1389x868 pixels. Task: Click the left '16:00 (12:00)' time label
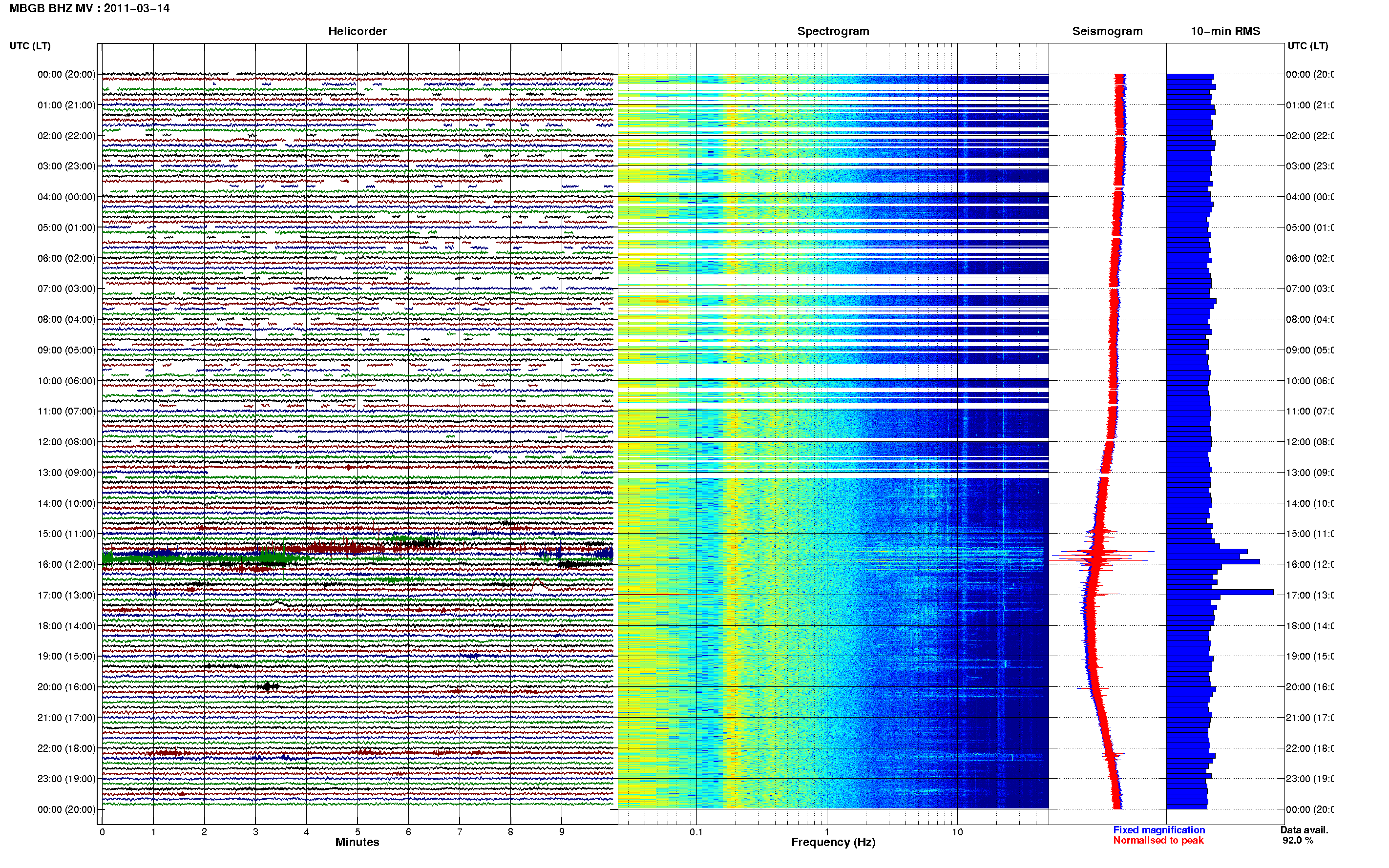click(x=66, y=564)
